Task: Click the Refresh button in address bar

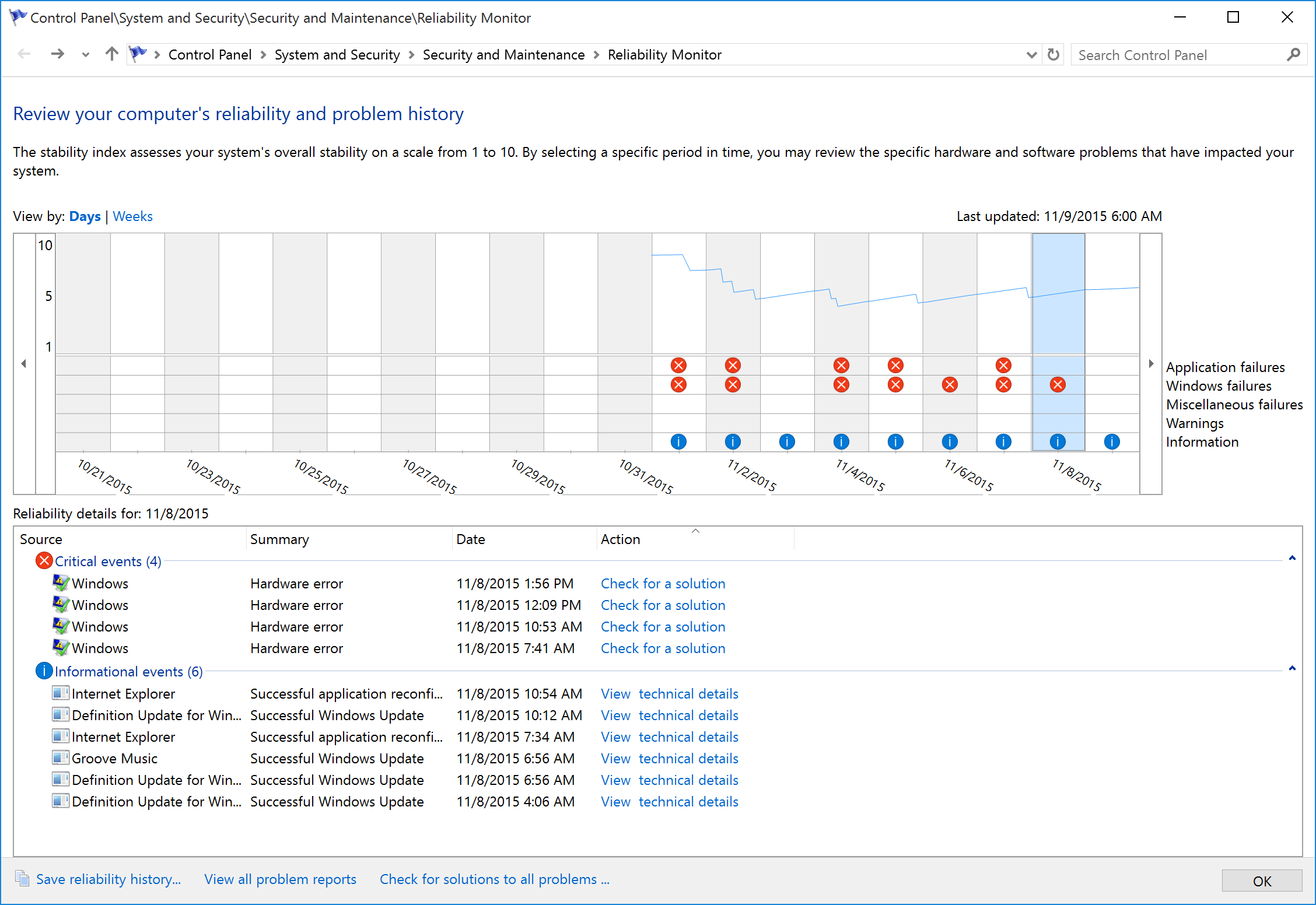Action: point(1053,55)
